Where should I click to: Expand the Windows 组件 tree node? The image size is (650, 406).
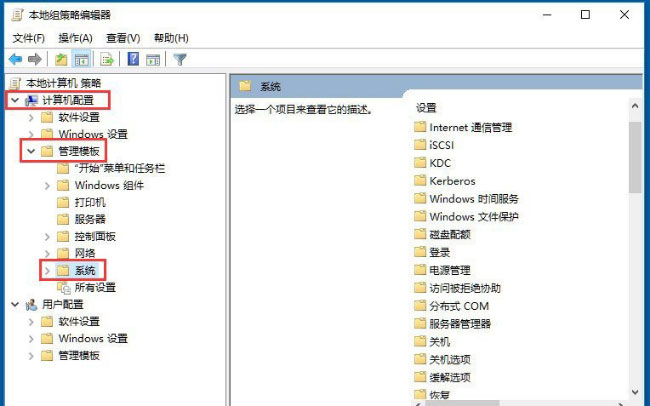click(47, 185)
